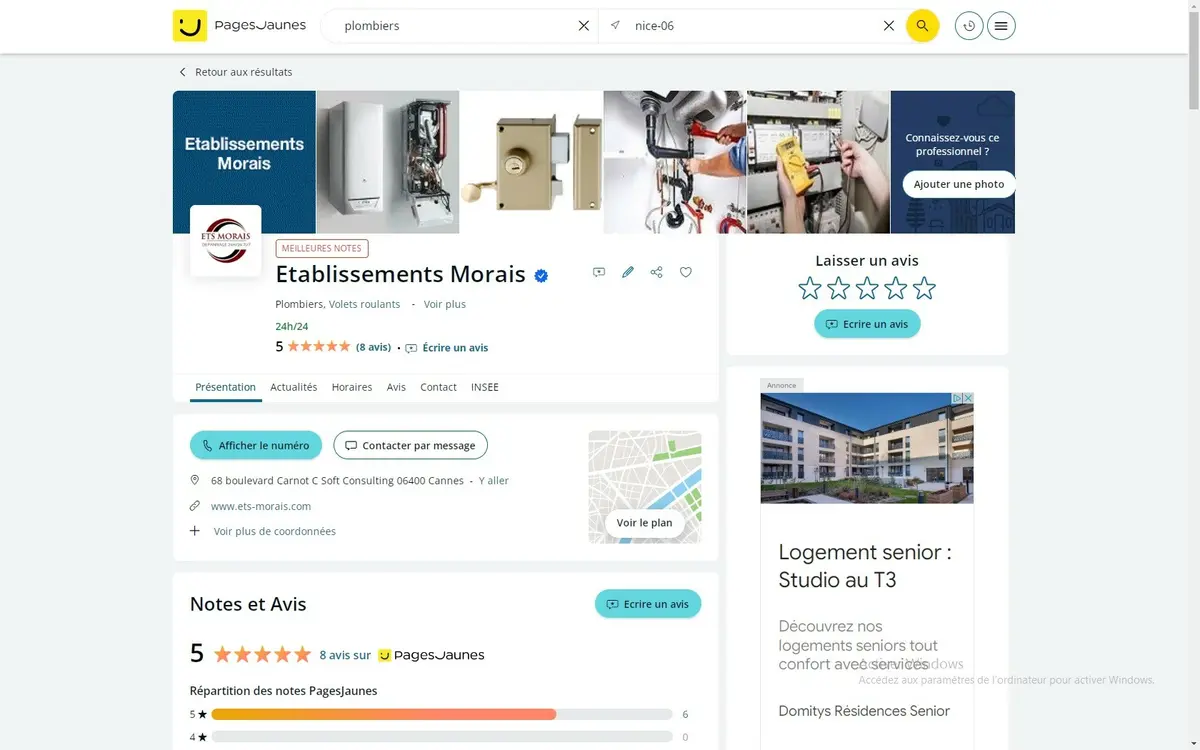Switch to the Avis tab

coord(397,387)
